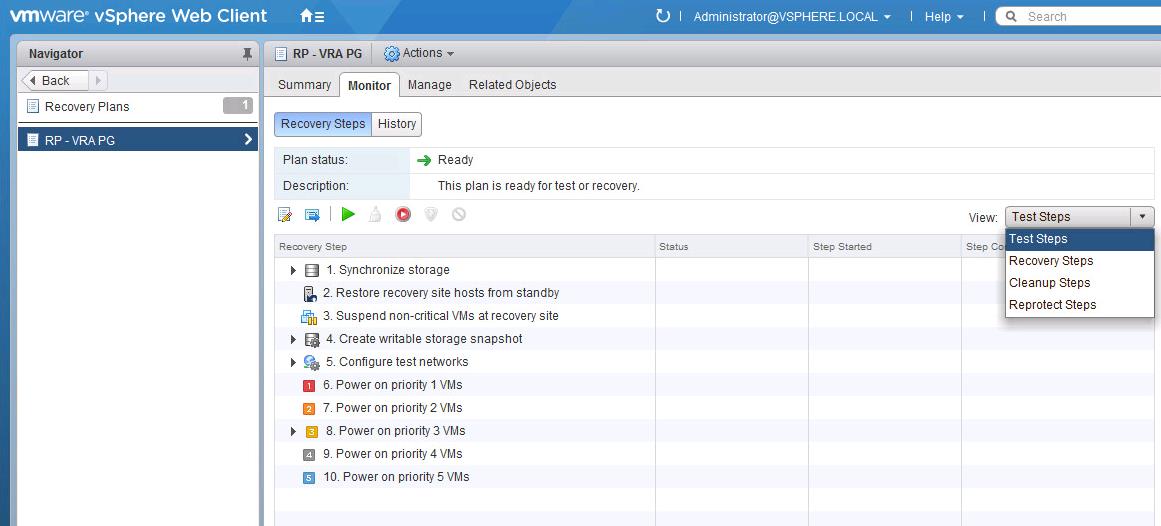
Task: Click the Suspend non-critical VMs icon
Action: 309,316
